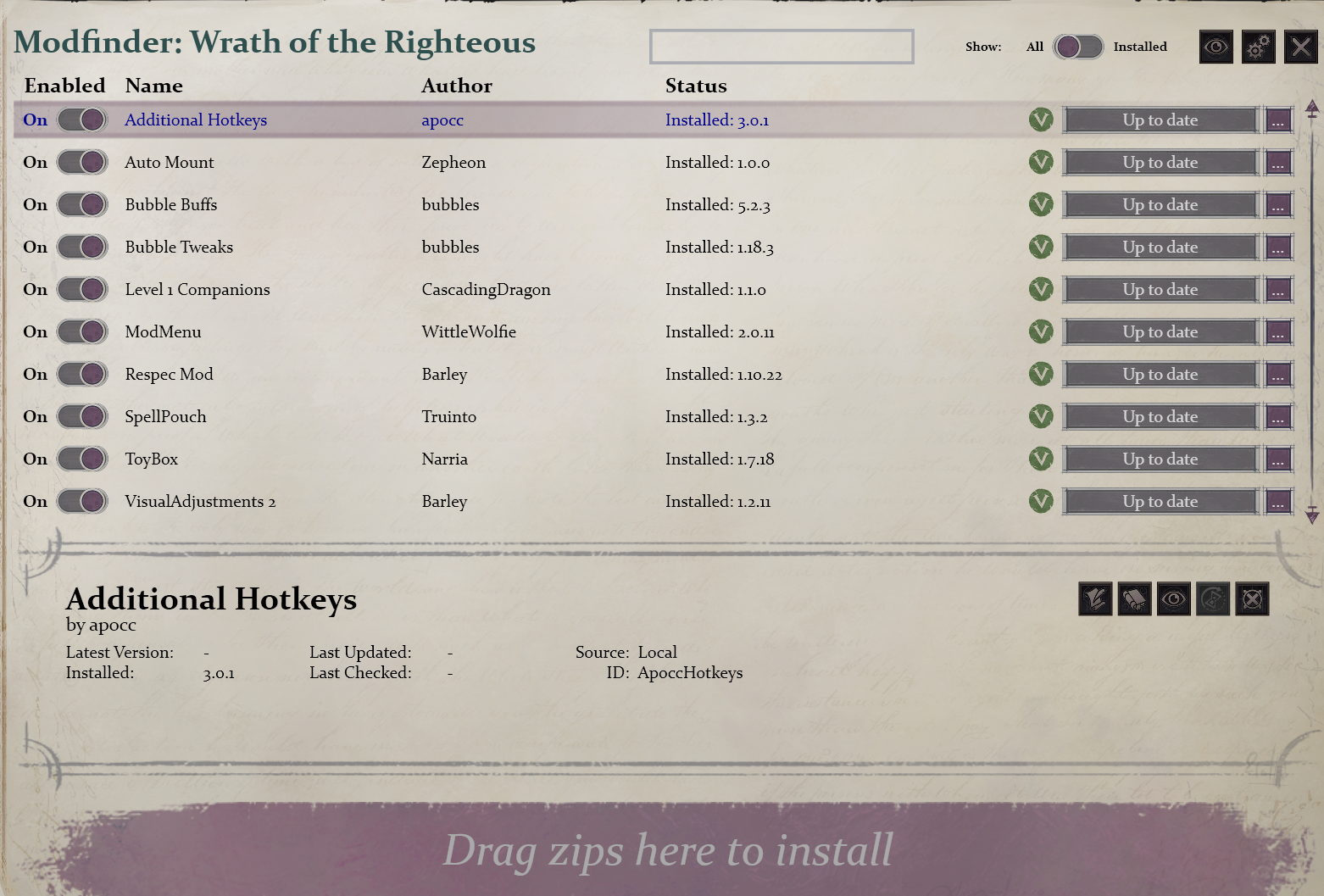
Task: Click the green check icon for ModMenu
Action: [x=1041, y=331]
